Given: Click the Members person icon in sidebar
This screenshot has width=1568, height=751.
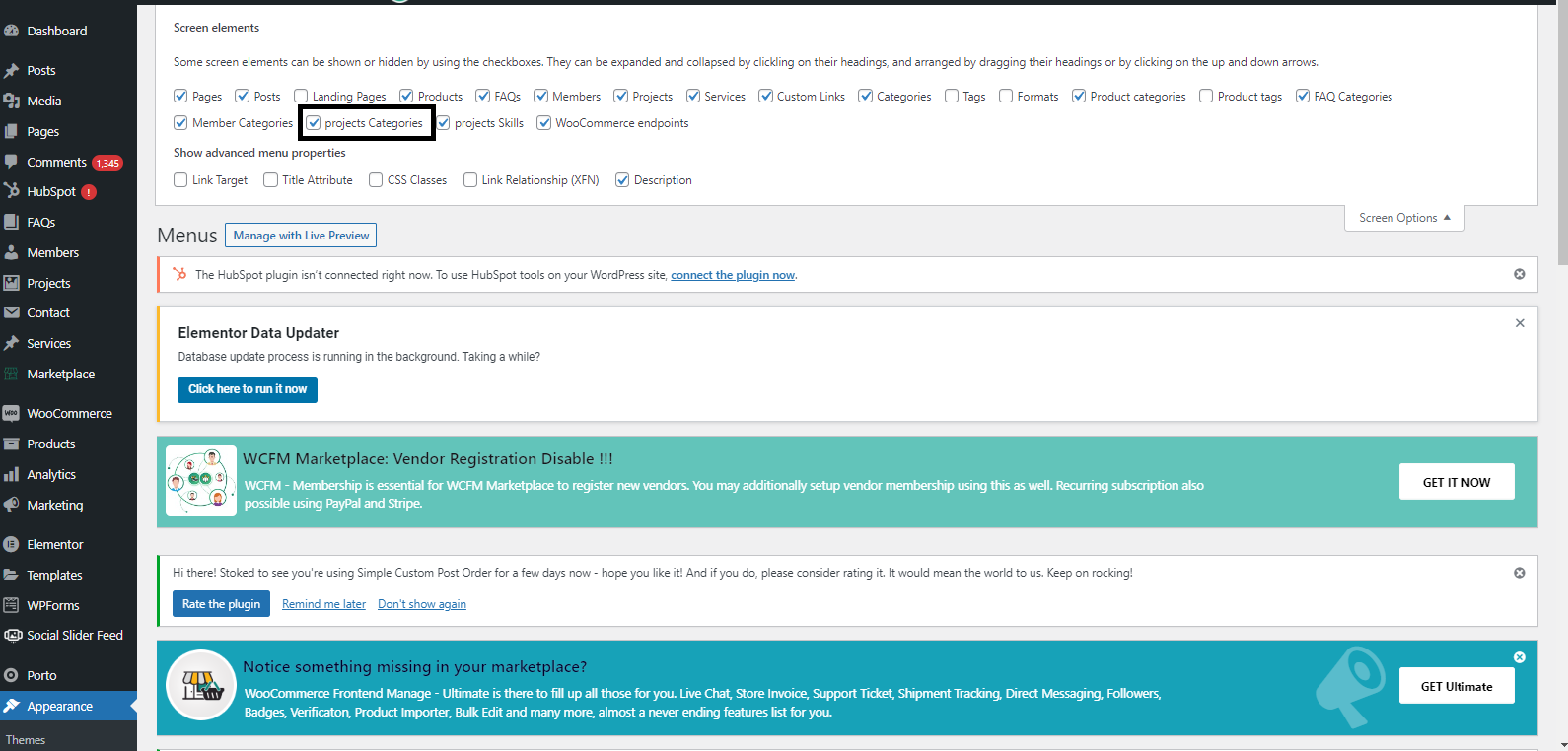Looking at the screenshot, I should (x=12, y=252).
